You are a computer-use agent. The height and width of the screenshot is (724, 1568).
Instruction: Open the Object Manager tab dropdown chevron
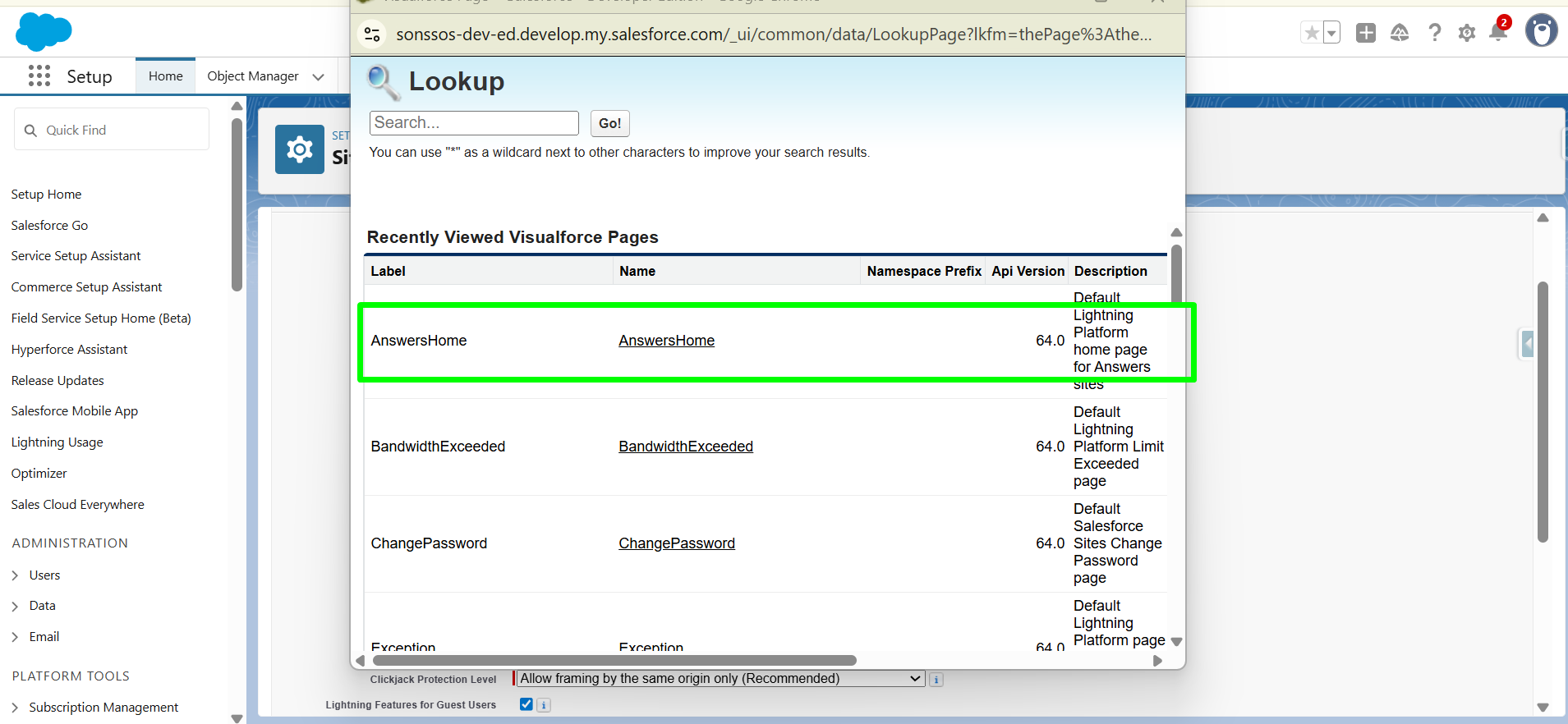tap(319, 76)
